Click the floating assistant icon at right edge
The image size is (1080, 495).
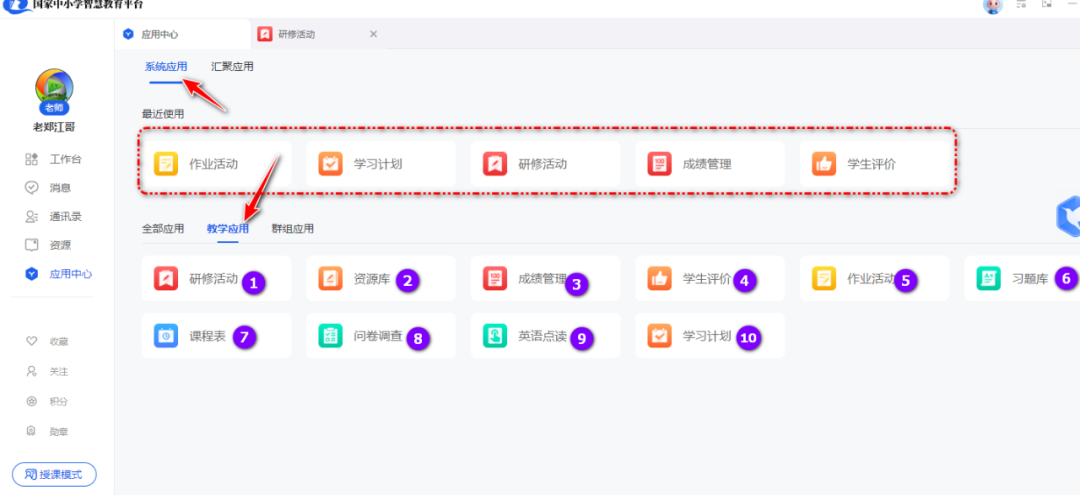(x=1068, y=217)
